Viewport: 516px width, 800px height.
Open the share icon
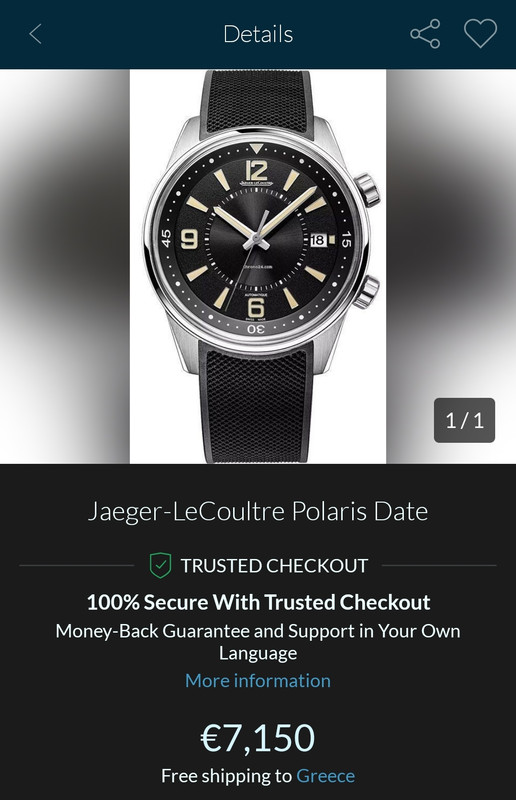pyautogui.click(x=425, y=34)
